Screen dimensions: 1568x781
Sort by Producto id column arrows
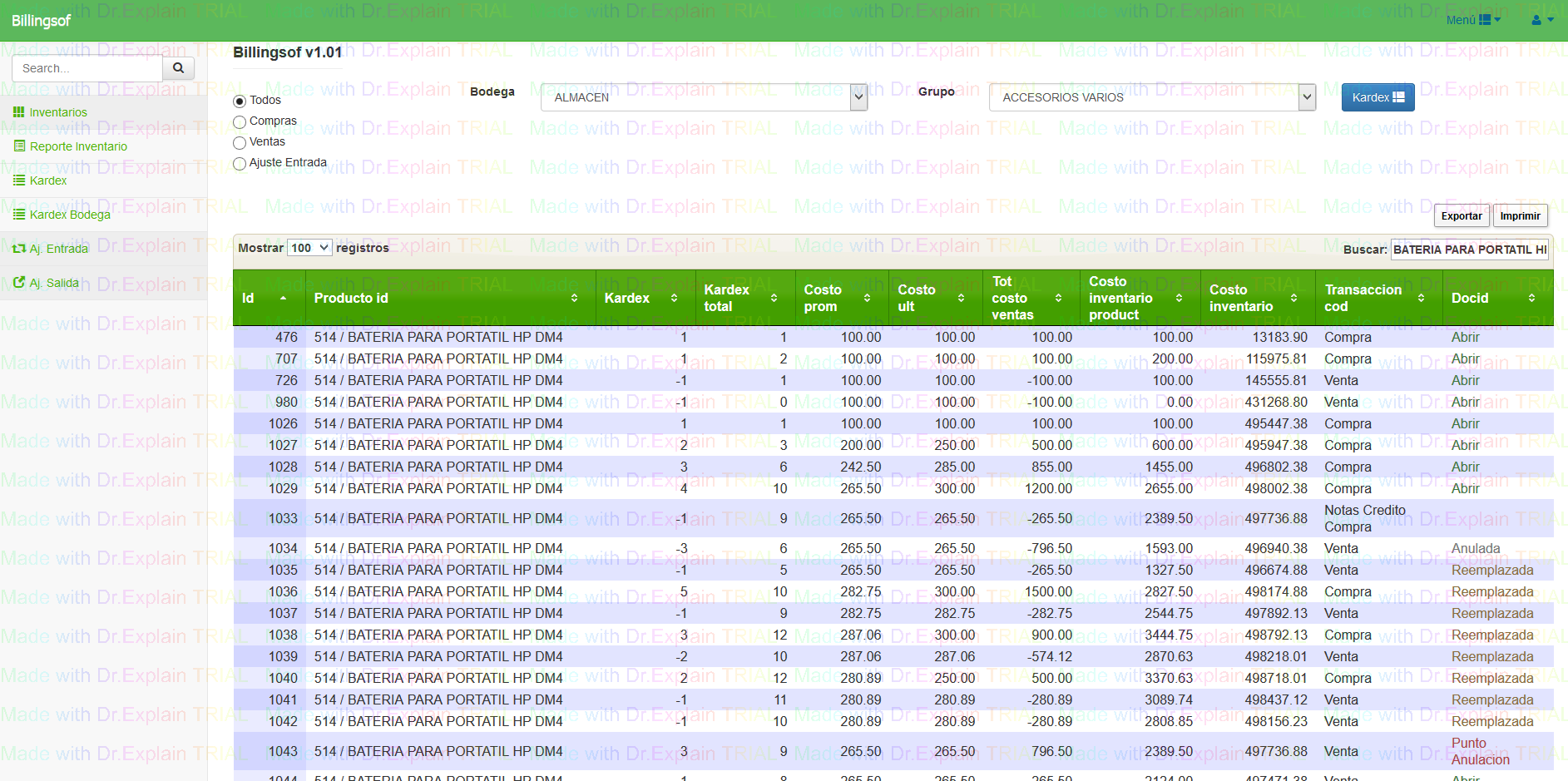click(x=574, y=298)
